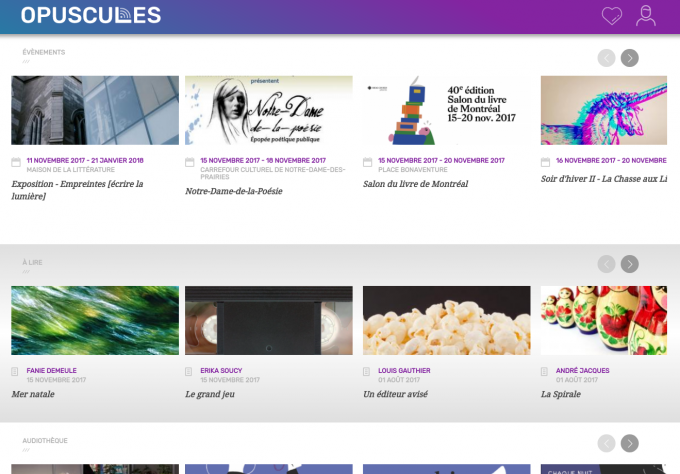Click document icon beside Fanie Demeule
680x474 pixels.
tap(15, 372)
